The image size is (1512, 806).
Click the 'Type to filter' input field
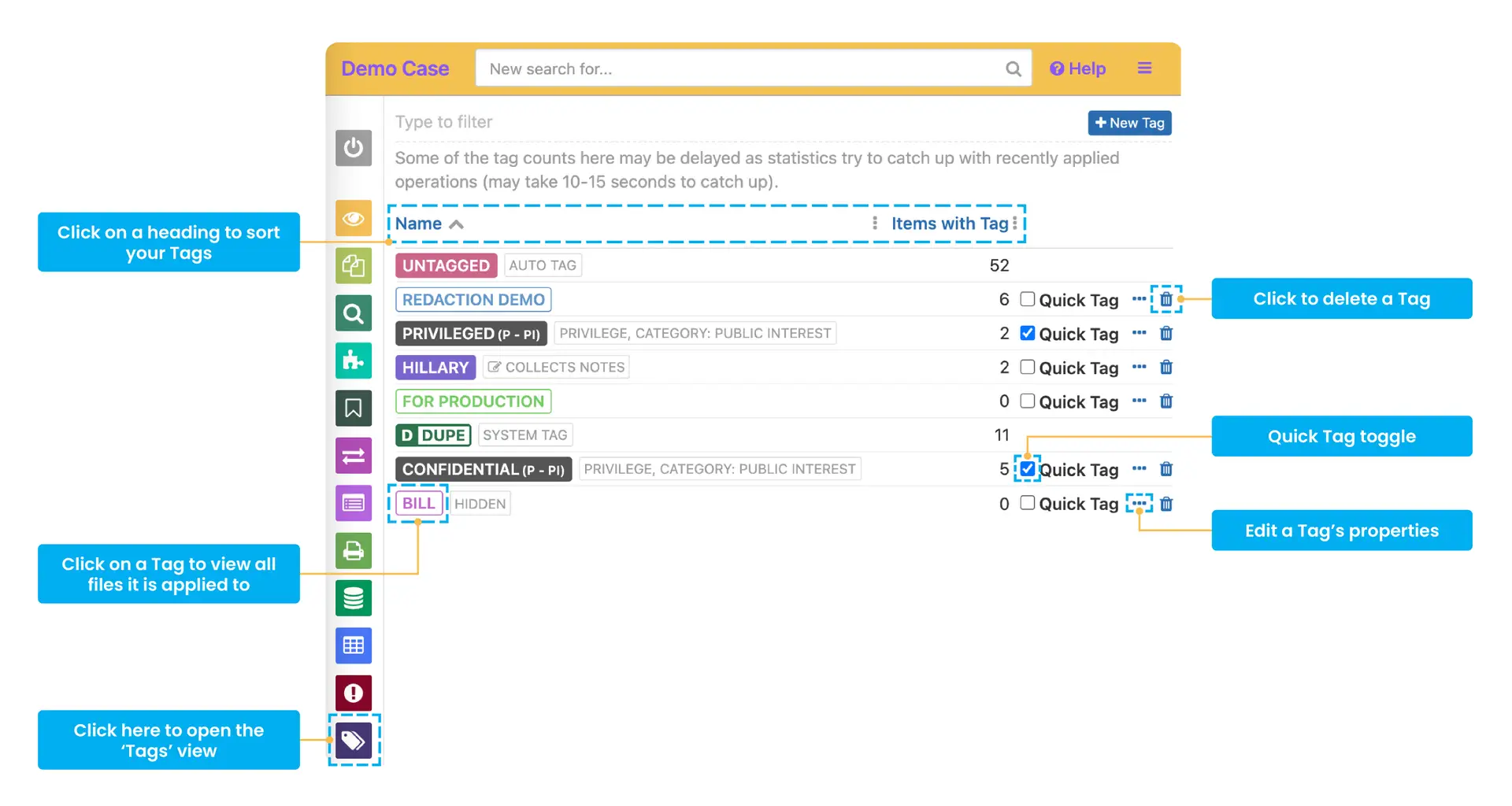pos(443,122)
